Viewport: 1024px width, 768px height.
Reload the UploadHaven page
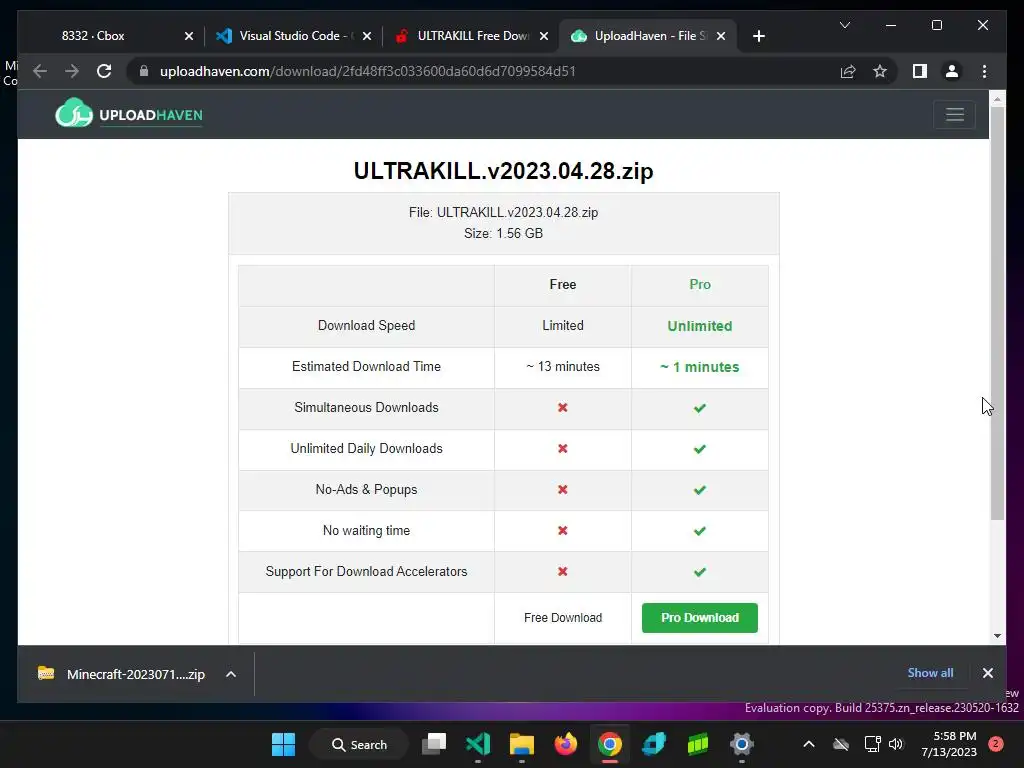coord(104,71)
